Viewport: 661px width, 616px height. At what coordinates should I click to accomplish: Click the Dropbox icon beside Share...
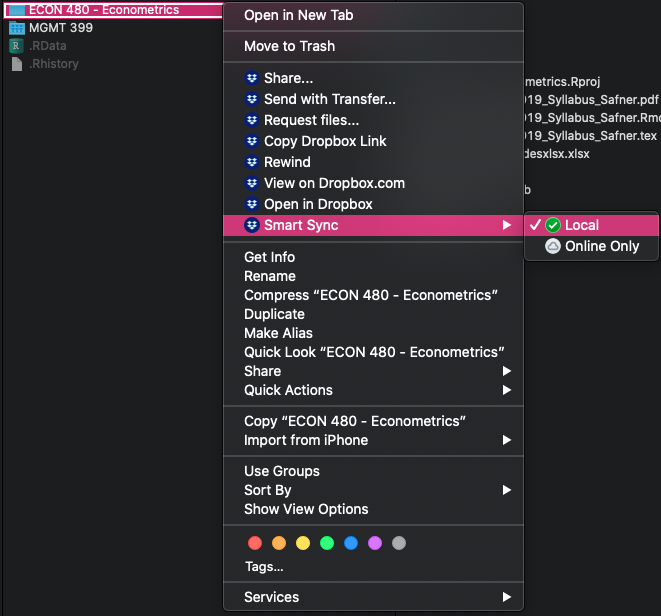click(x=252, y=78)
